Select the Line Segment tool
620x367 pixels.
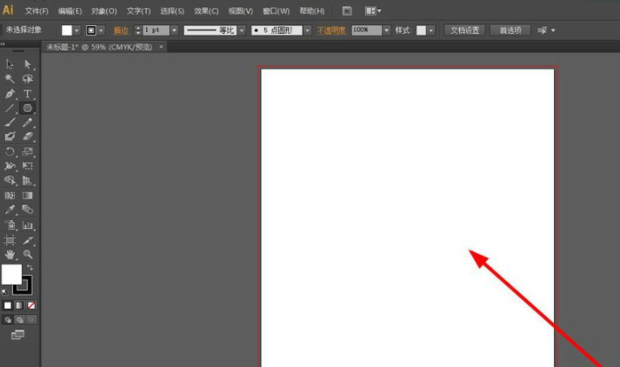pos(10,108)
